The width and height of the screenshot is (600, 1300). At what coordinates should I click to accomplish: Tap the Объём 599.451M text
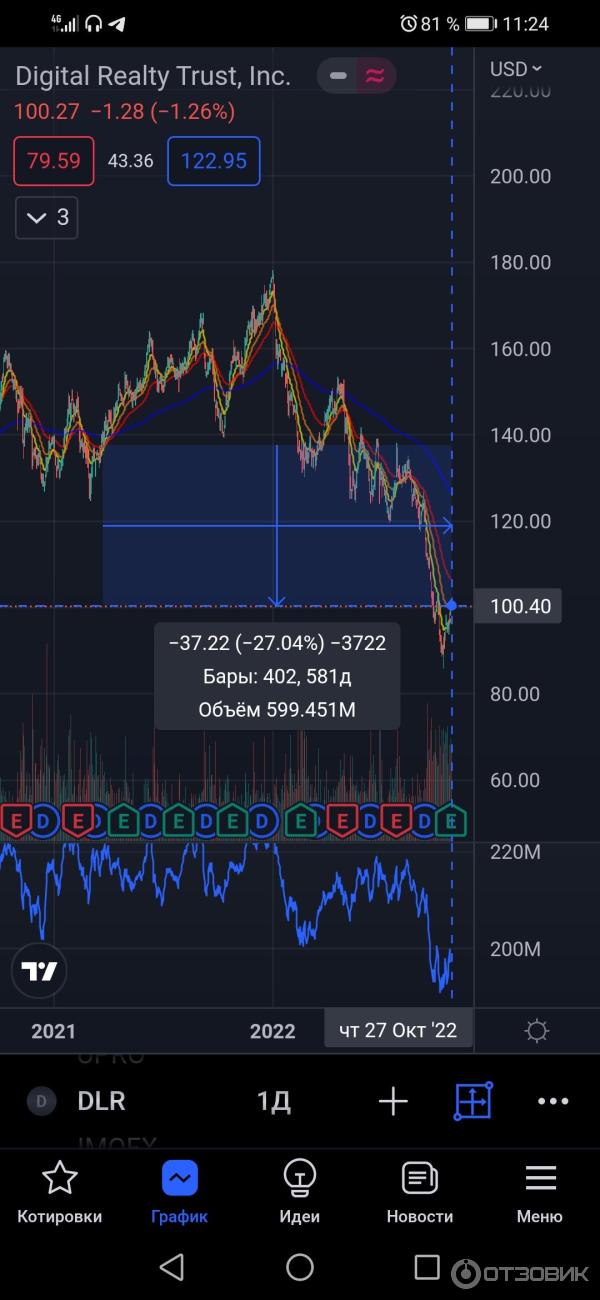277,711
